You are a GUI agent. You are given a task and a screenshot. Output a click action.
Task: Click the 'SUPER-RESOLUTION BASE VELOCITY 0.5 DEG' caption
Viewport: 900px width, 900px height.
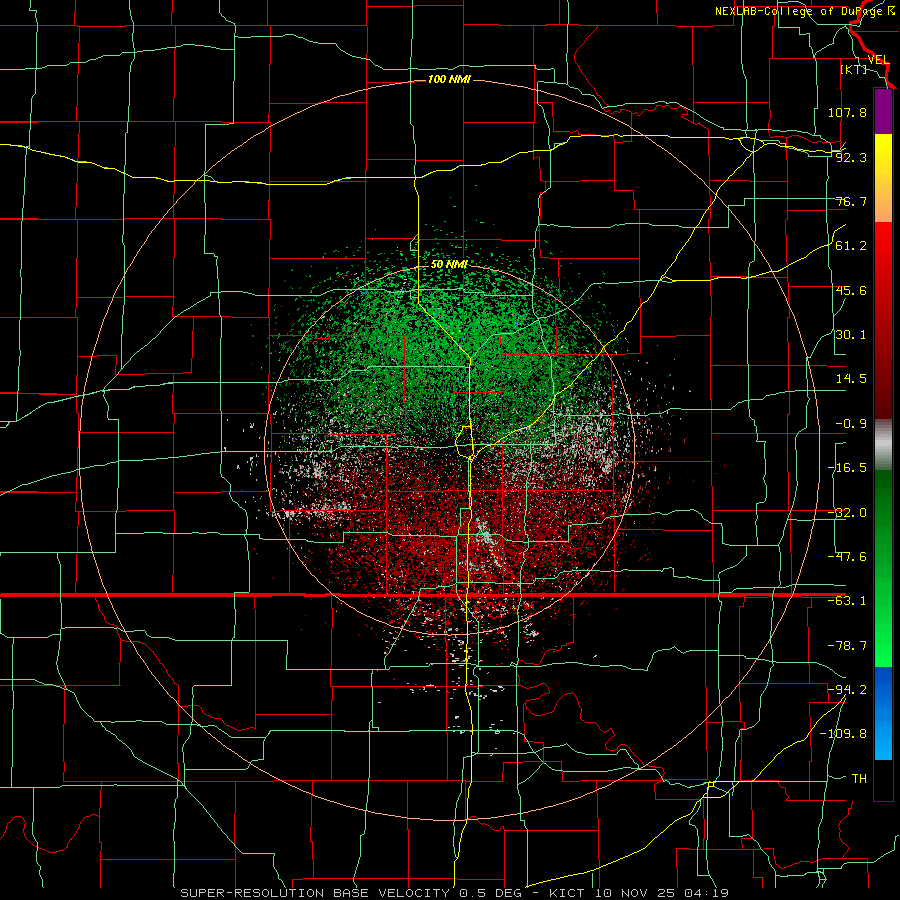(x=351, y=893)
